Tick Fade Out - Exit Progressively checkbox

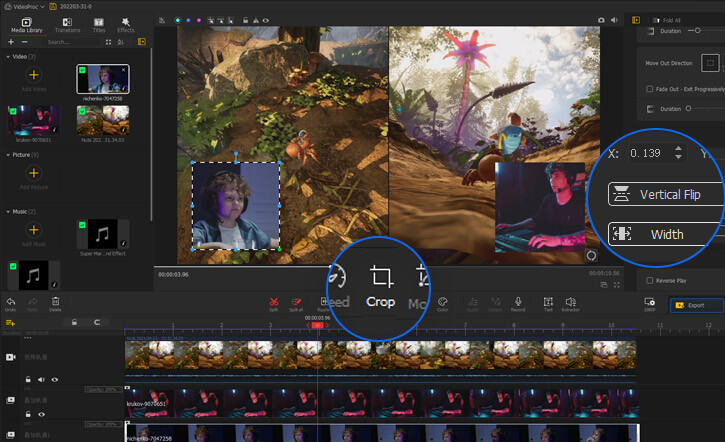click(651, 89)
